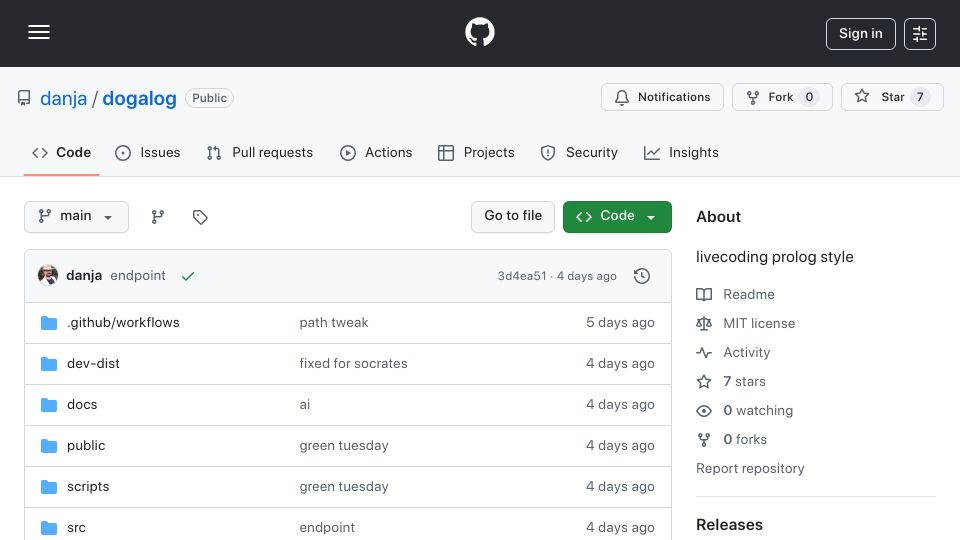The width and height of the screenshot is (960, 540).
Task: Open the Projects tab
Action: (x=476, y=152)
